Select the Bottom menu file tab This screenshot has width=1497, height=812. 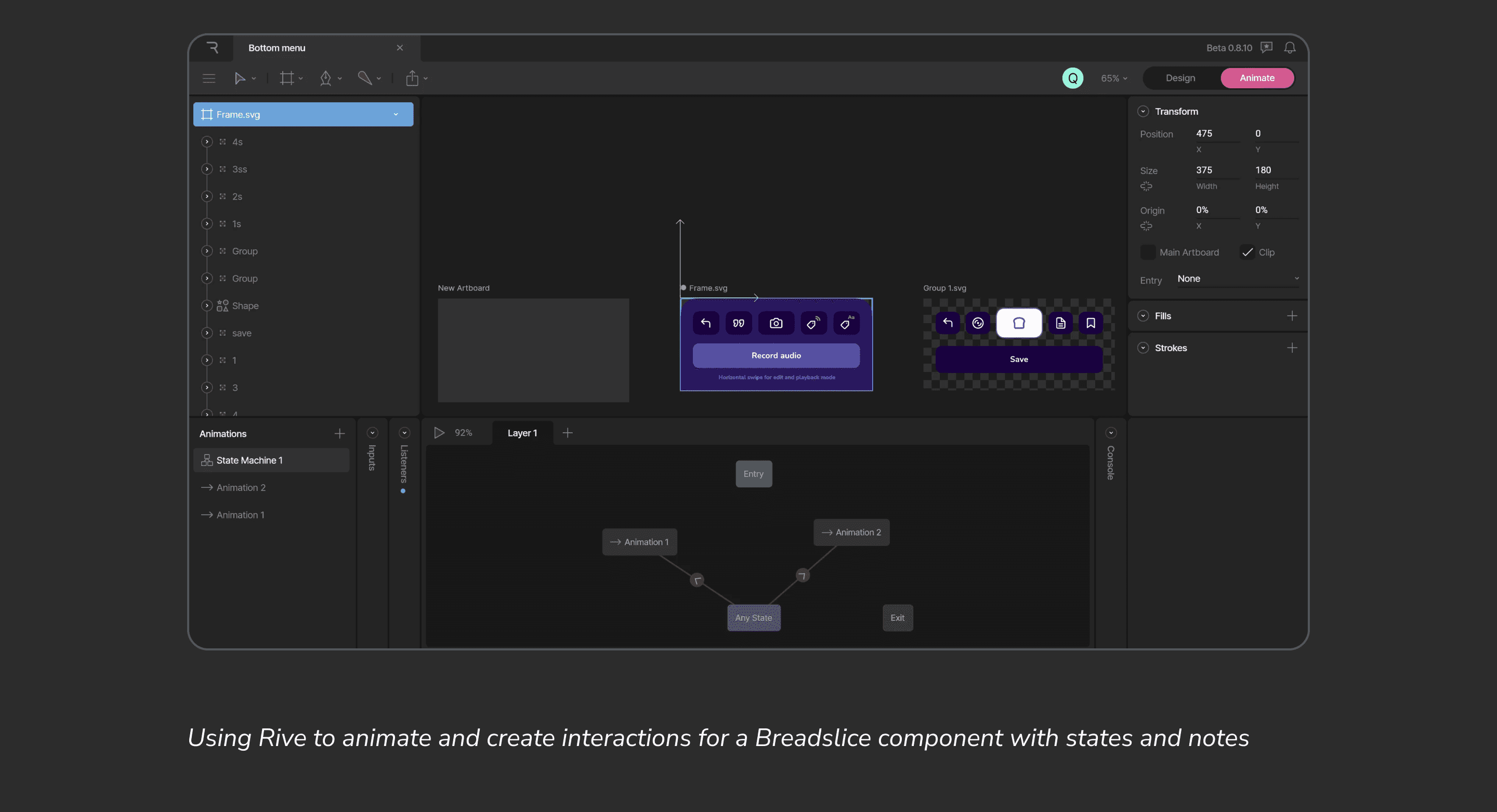coord(326,48)
